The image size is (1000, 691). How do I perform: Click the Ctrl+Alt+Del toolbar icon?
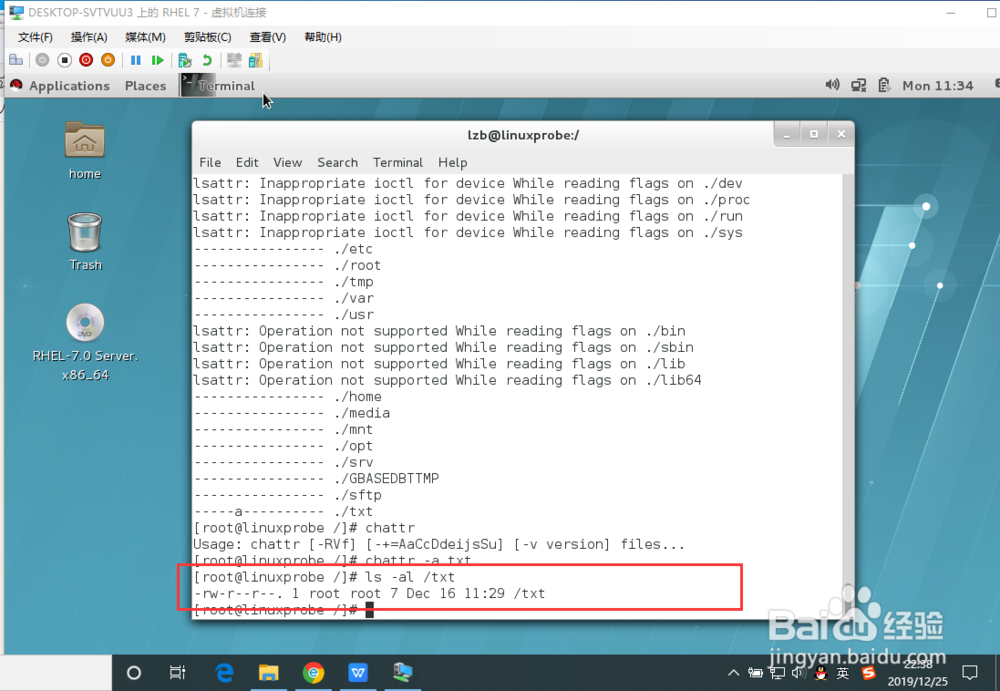[16, 60]
